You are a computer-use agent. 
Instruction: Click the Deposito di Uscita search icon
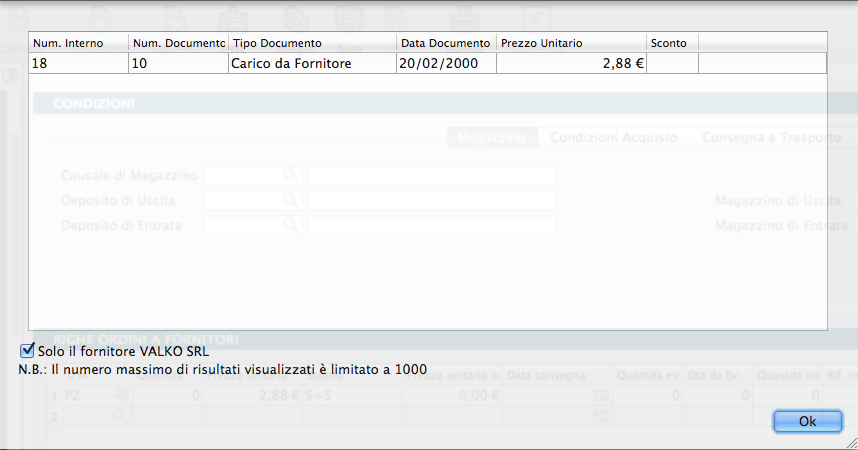[290, 200]
